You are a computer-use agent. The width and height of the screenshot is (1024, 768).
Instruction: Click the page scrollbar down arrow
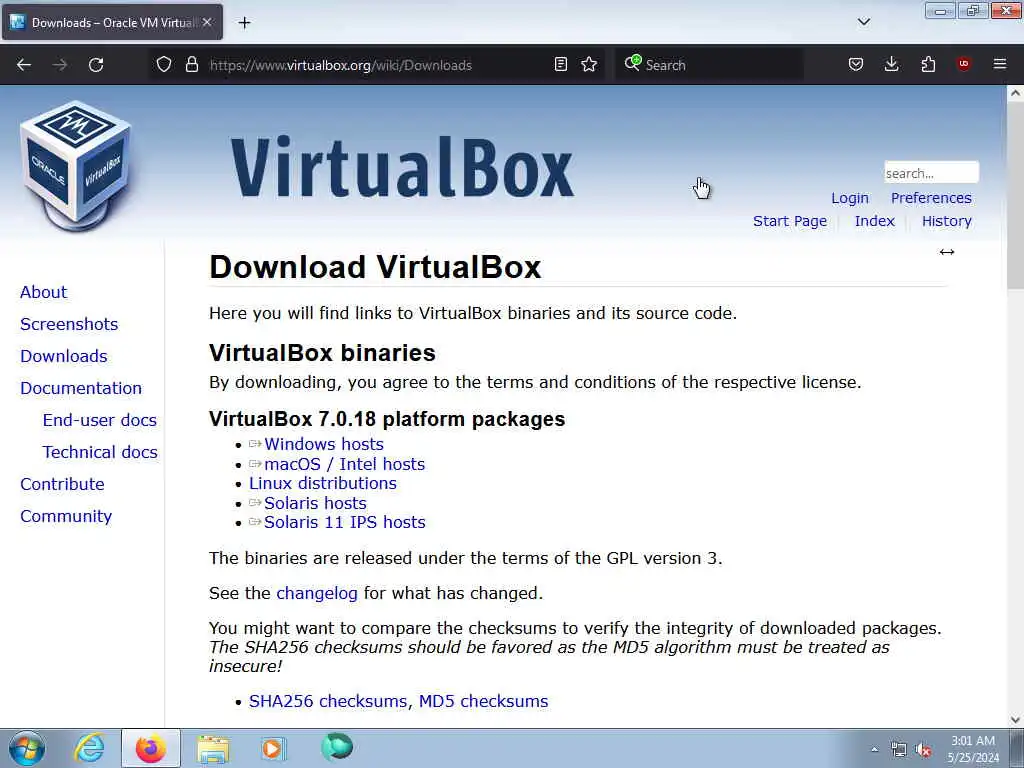[x=1015, y=720]
